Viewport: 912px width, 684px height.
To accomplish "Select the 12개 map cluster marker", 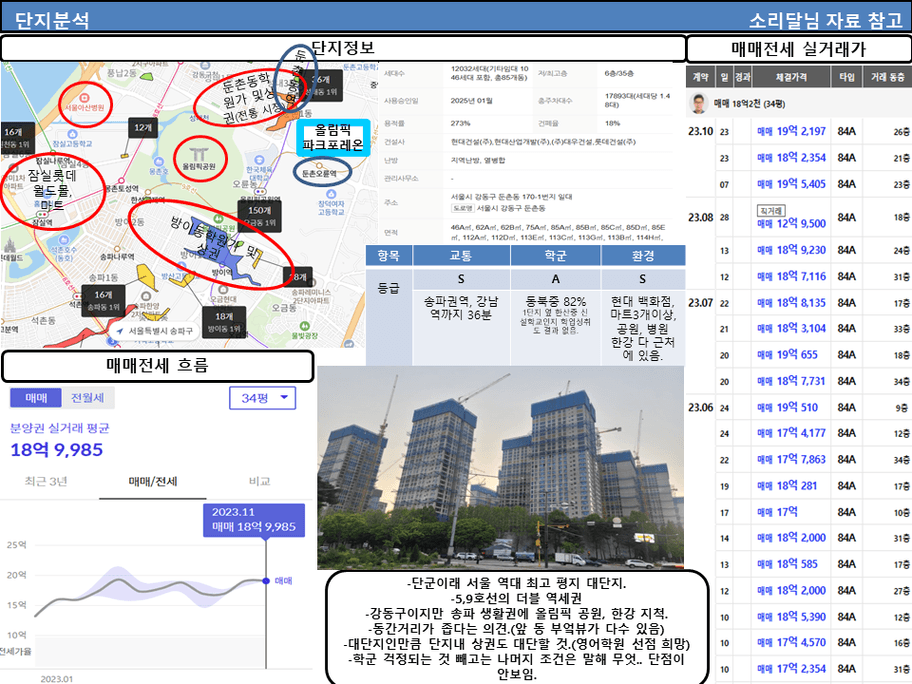I will 142,128.
